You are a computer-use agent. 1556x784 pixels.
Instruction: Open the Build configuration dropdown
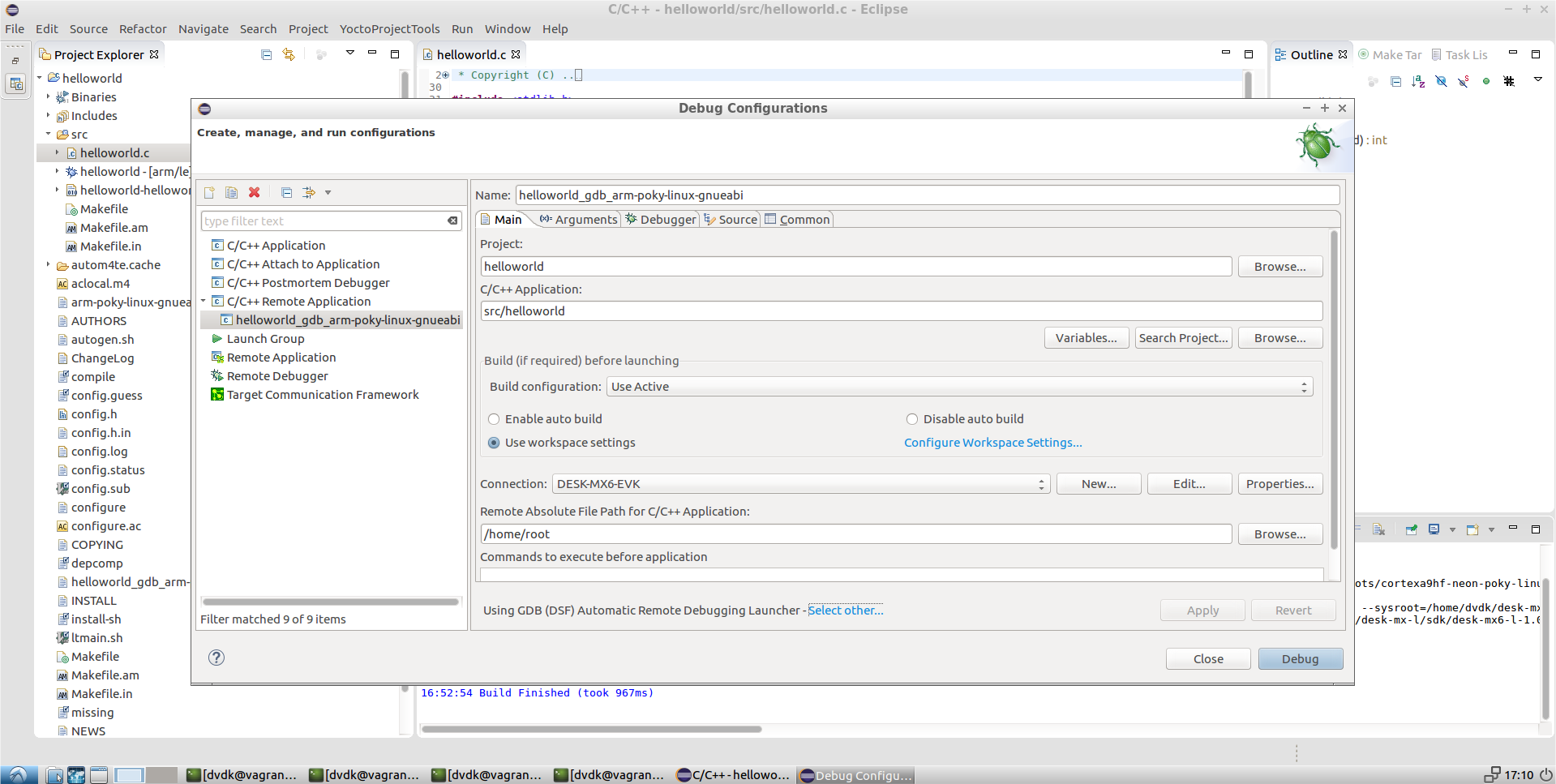[x=959, y=387]
